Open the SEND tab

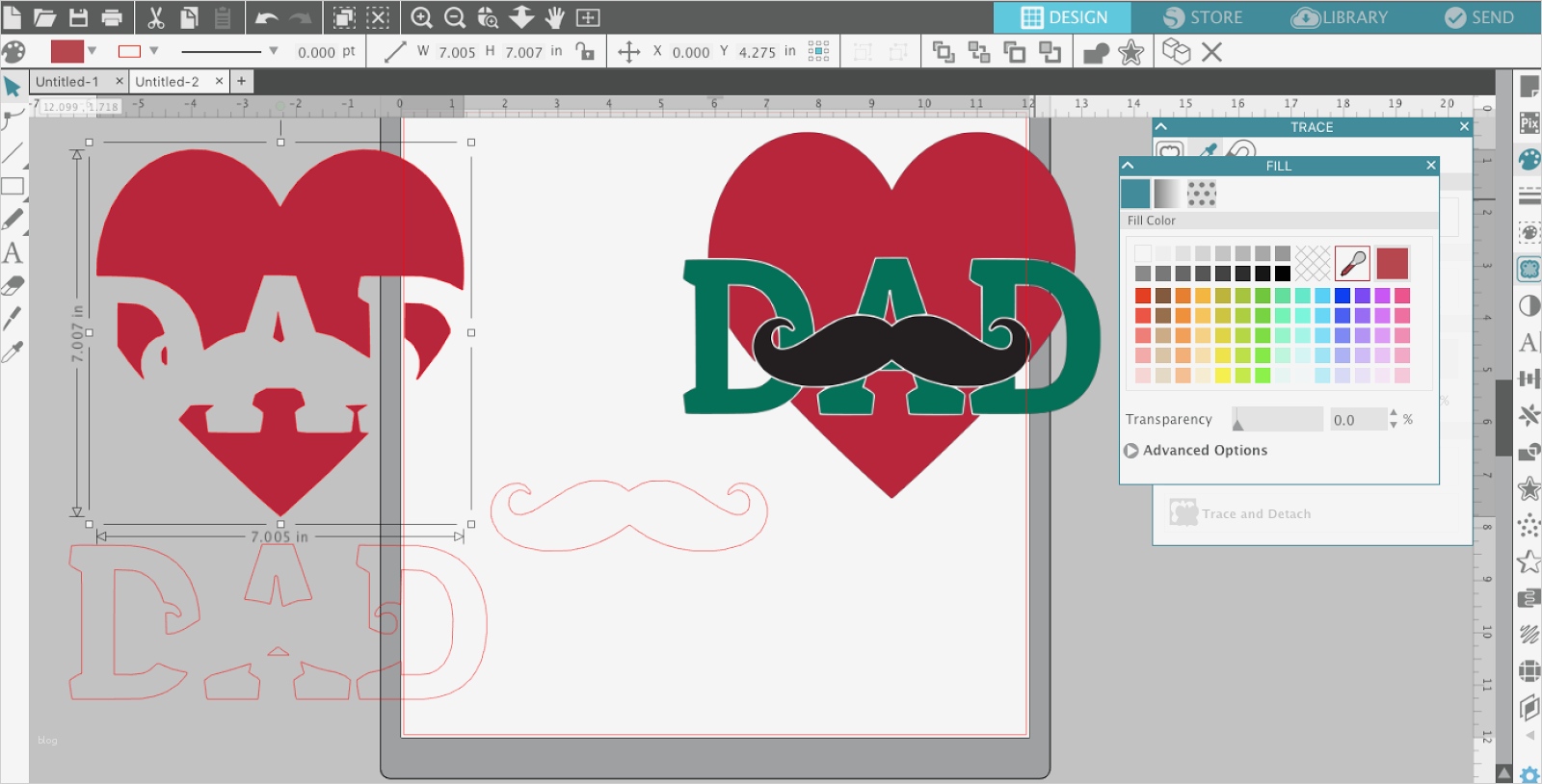click(x=1479, y=17)
